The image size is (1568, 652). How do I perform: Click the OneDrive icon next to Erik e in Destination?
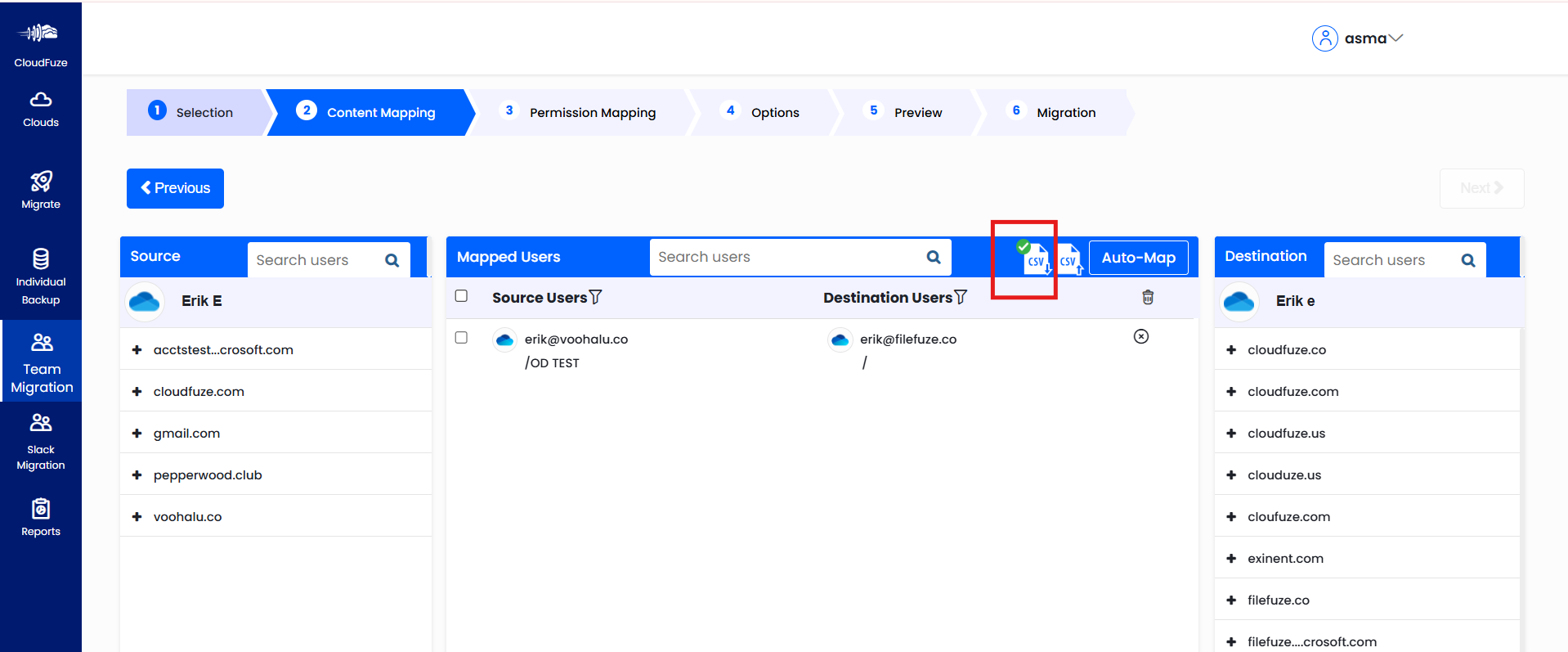coord(1239,301)
